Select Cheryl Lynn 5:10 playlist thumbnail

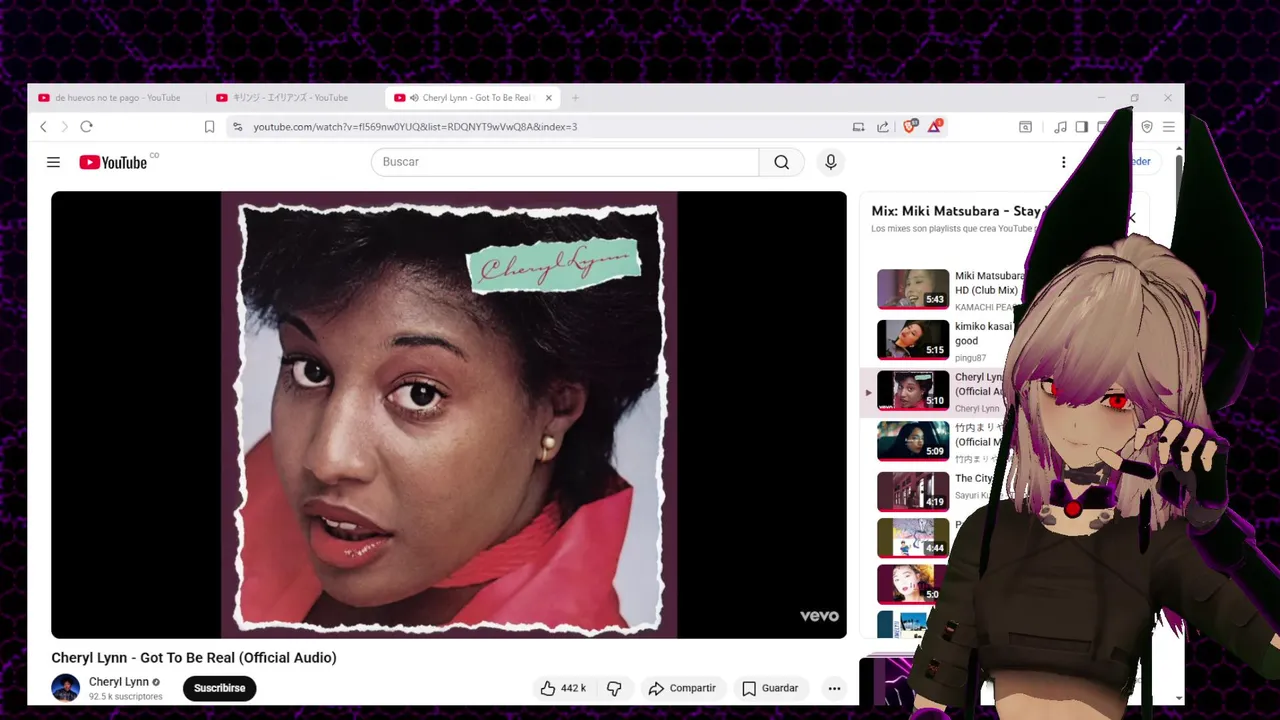pos(913,390)
